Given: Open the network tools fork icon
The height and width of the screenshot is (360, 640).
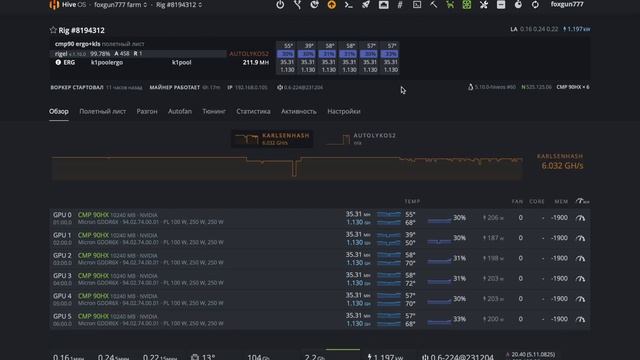Looking at the screenshot, I should pos(298,4).
